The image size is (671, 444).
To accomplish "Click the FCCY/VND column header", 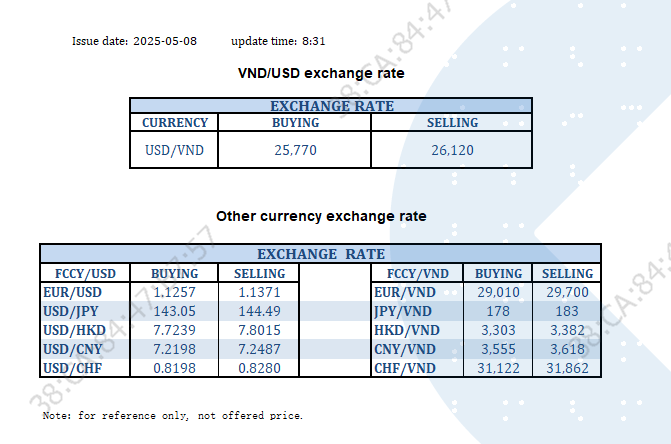I will (x=417, y=273).
